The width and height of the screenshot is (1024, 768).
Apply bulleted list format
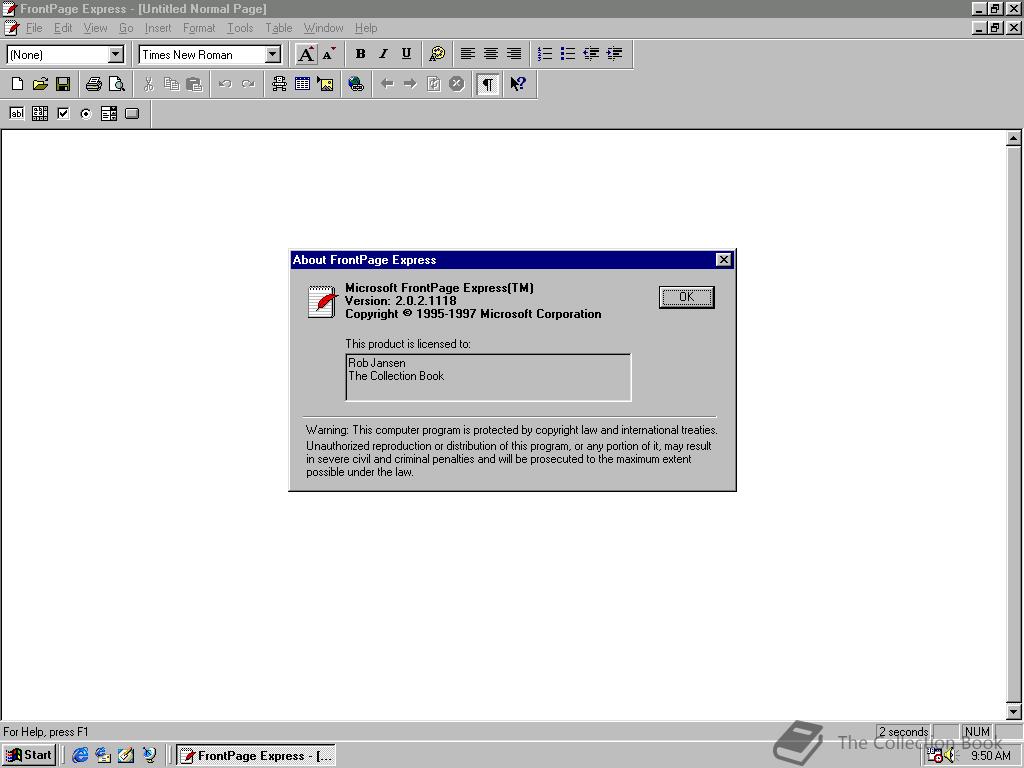click(568, 54)
